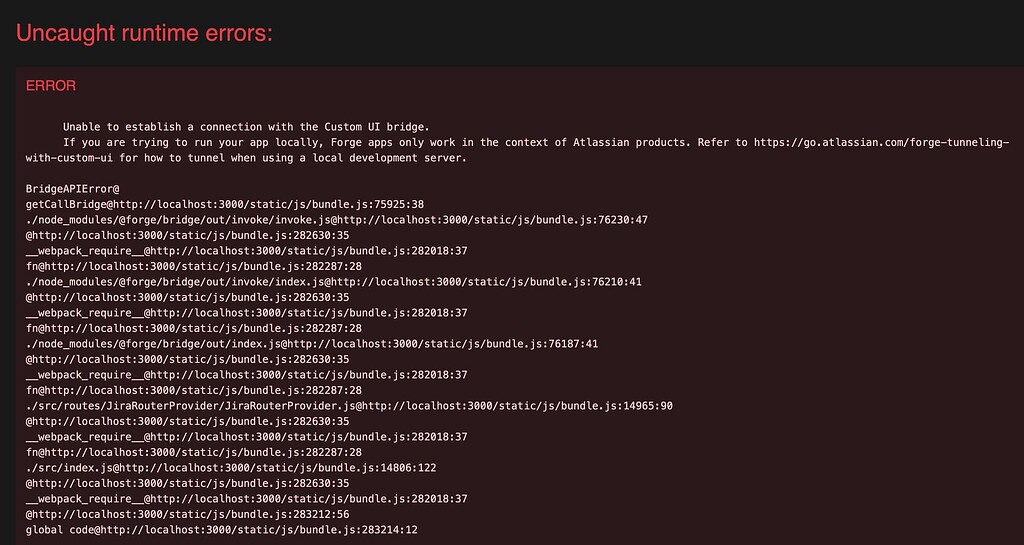Select the "global code" bundle.js:283214:12 line
Viewport: 1024px width, 545px height.
point(222,530)
